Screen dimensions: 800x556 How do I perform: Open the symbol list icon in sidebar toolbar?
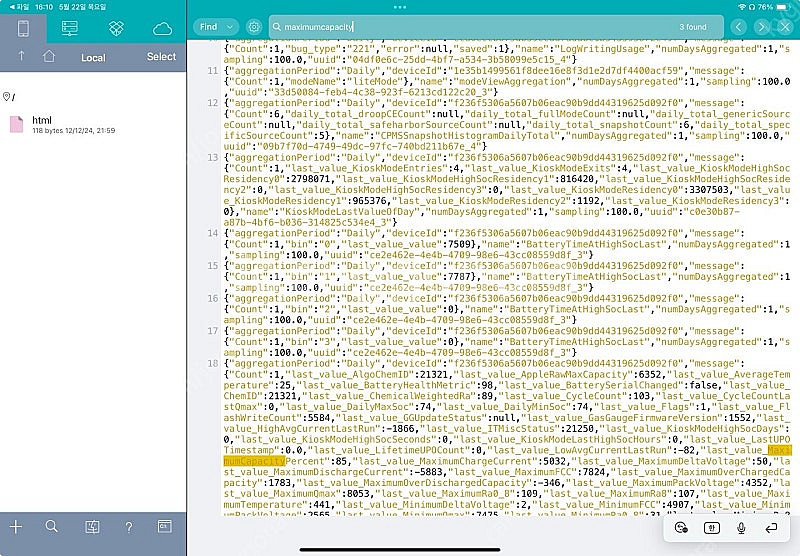pyautogui.click(x=92, y=526)
